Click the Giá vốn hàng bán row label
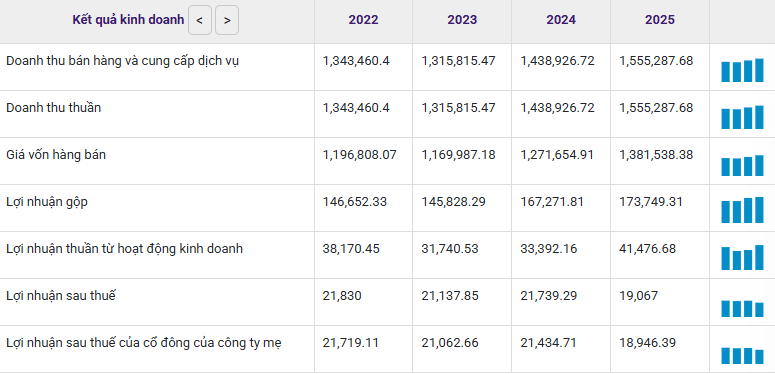 click(56, 155)
